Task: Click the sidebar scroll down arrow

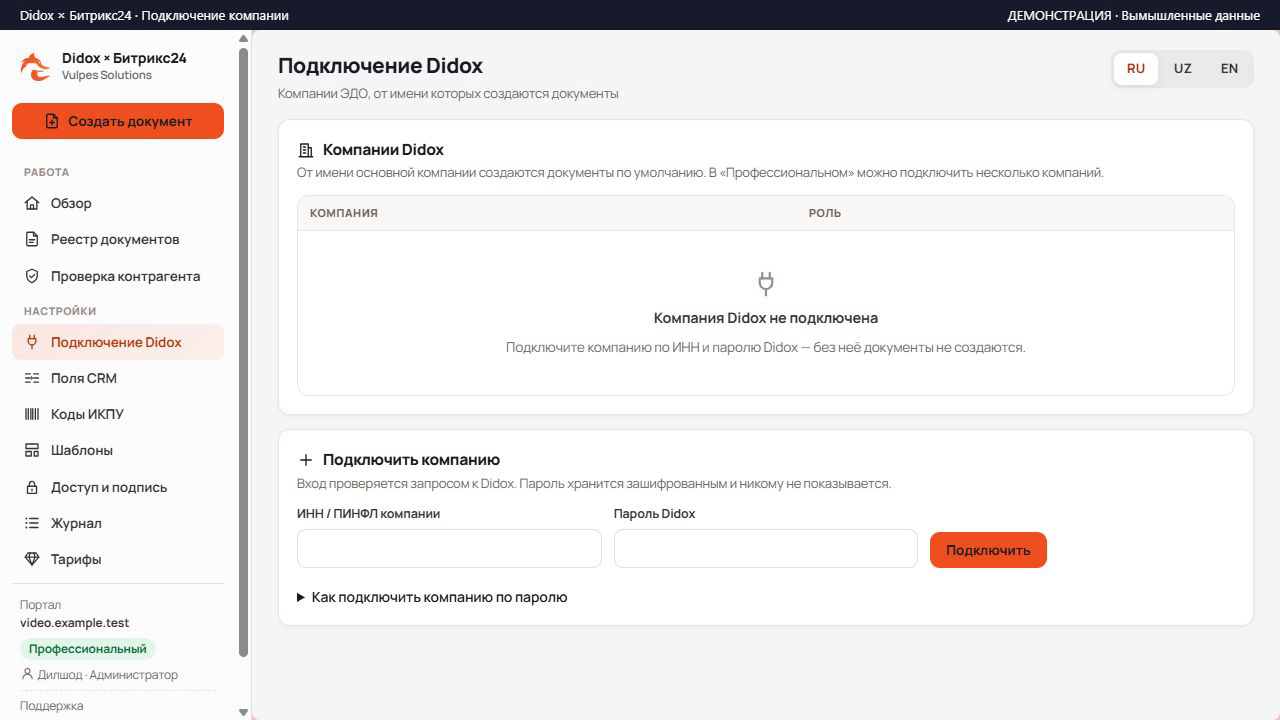Action: point(243,712)
